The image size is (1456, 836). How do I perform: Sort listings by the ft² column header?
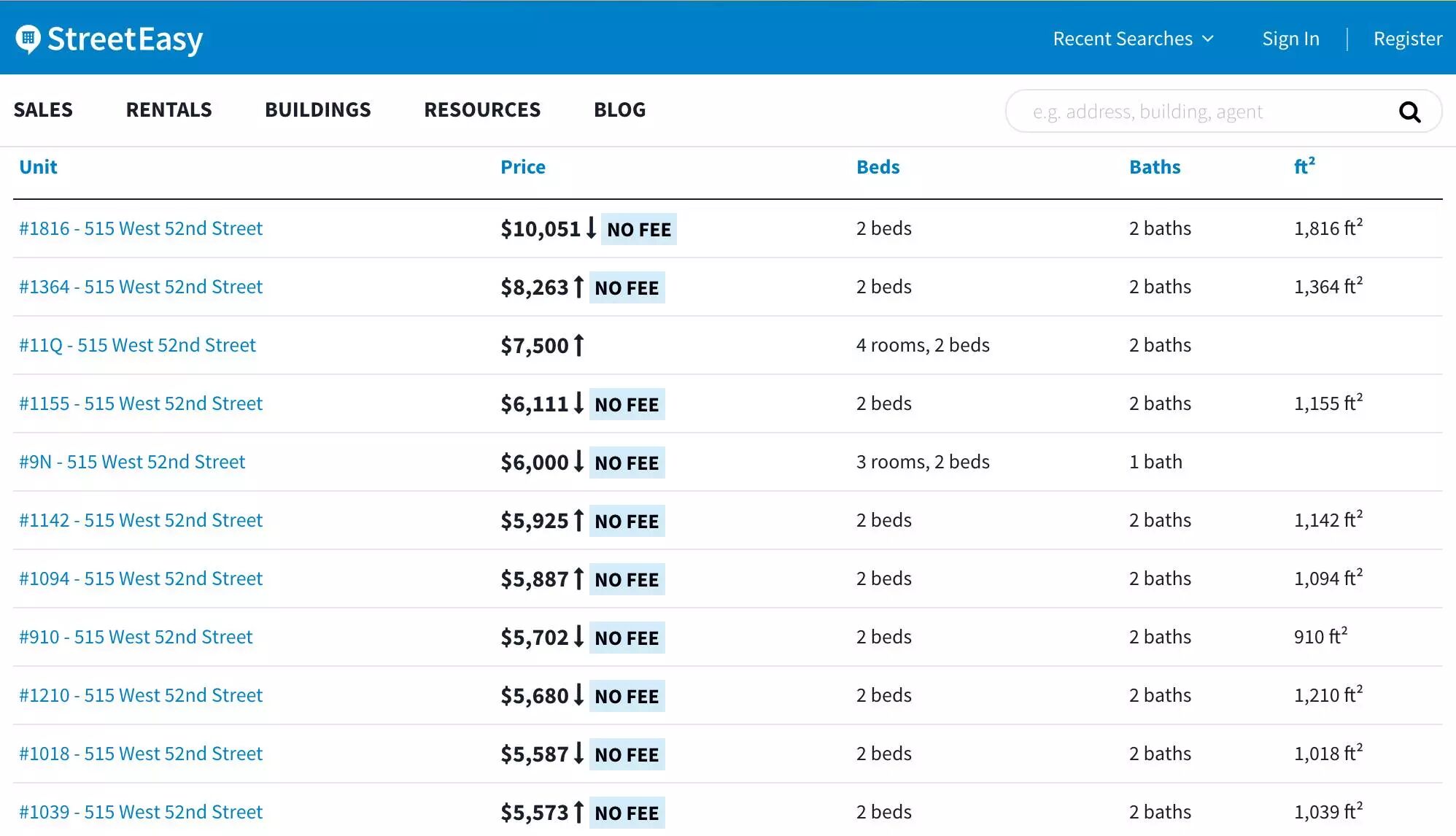1304,167
